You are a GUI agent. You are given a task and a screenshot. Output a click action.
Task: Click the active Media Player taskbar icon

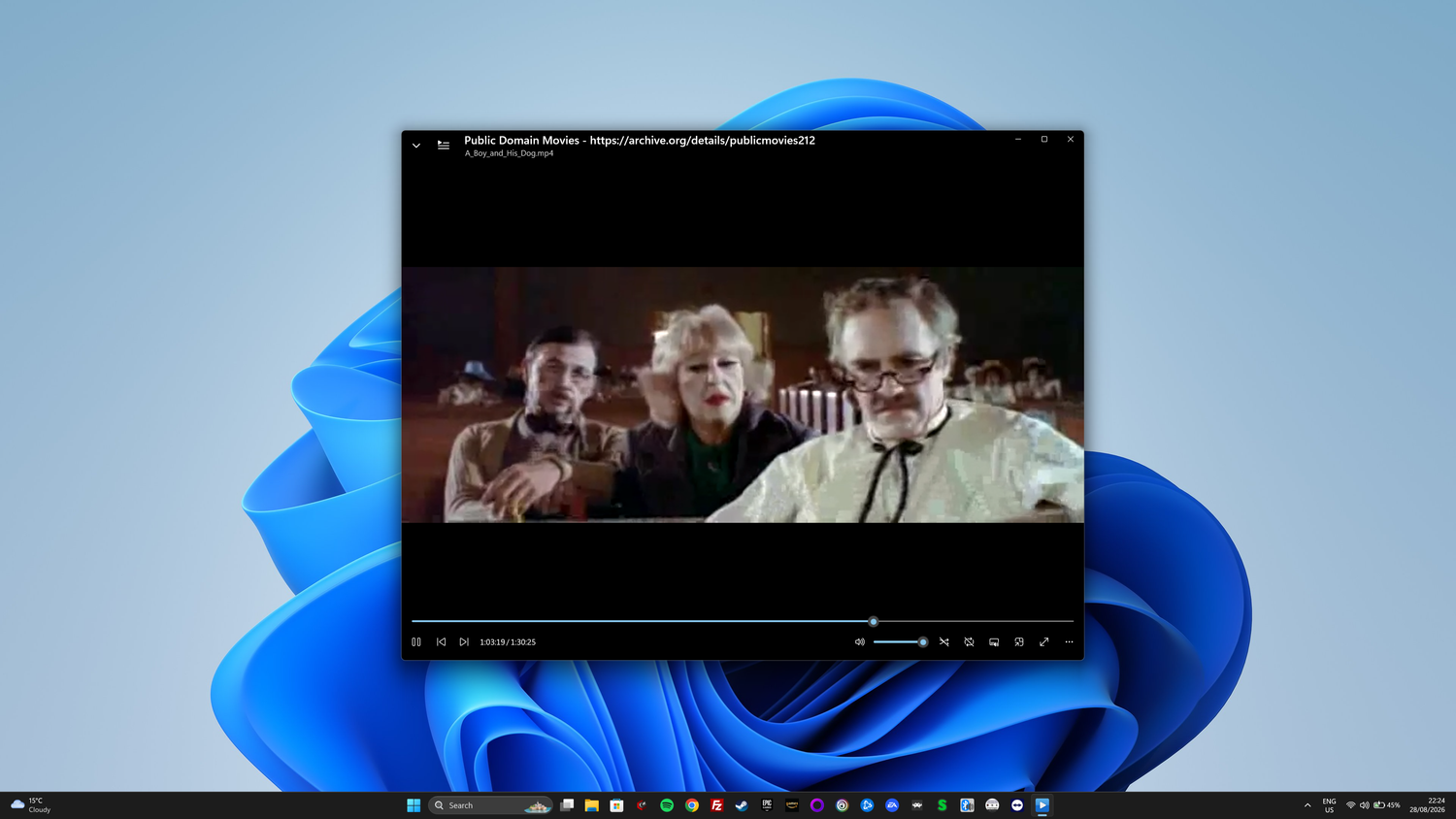click(1042, 805)
